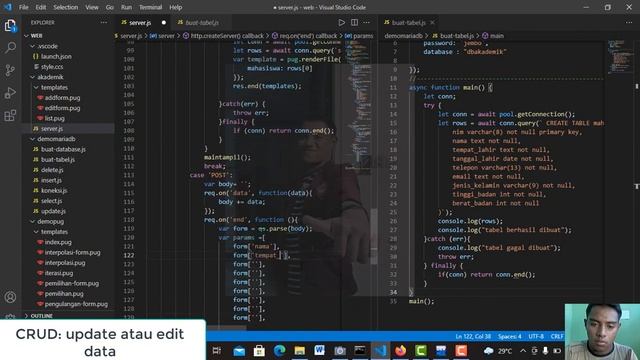Open the Explorer view in activity bar

(x=10, y=25)
